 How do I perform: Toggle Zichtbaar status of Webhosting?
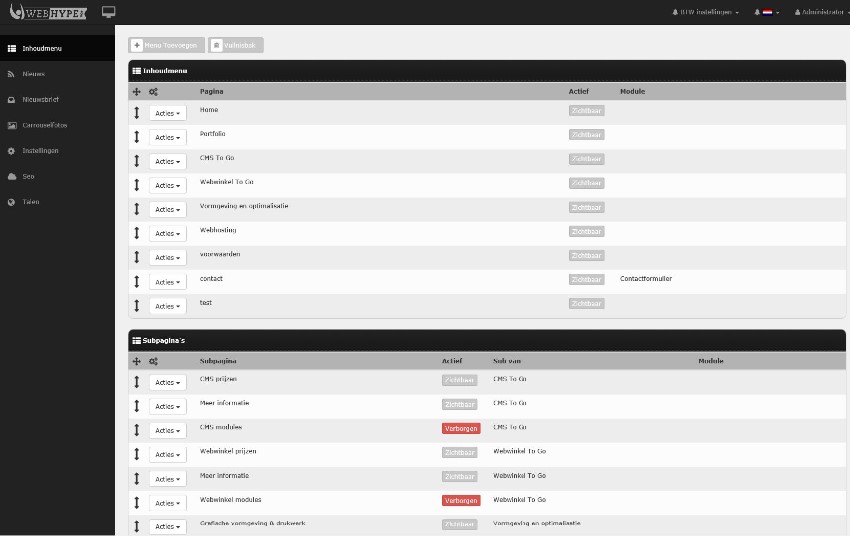pos(587,231)
